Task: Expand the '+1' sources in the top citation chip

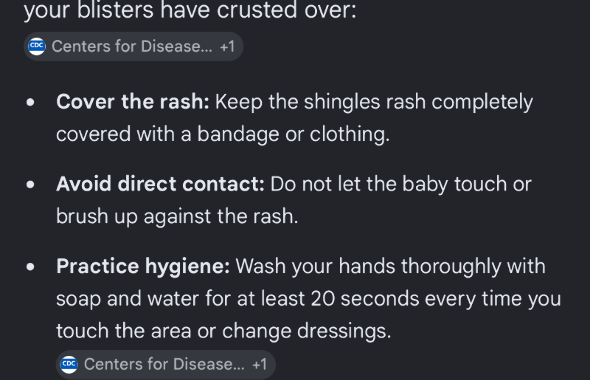Action: pyautogui.click(x=228, y=47)
